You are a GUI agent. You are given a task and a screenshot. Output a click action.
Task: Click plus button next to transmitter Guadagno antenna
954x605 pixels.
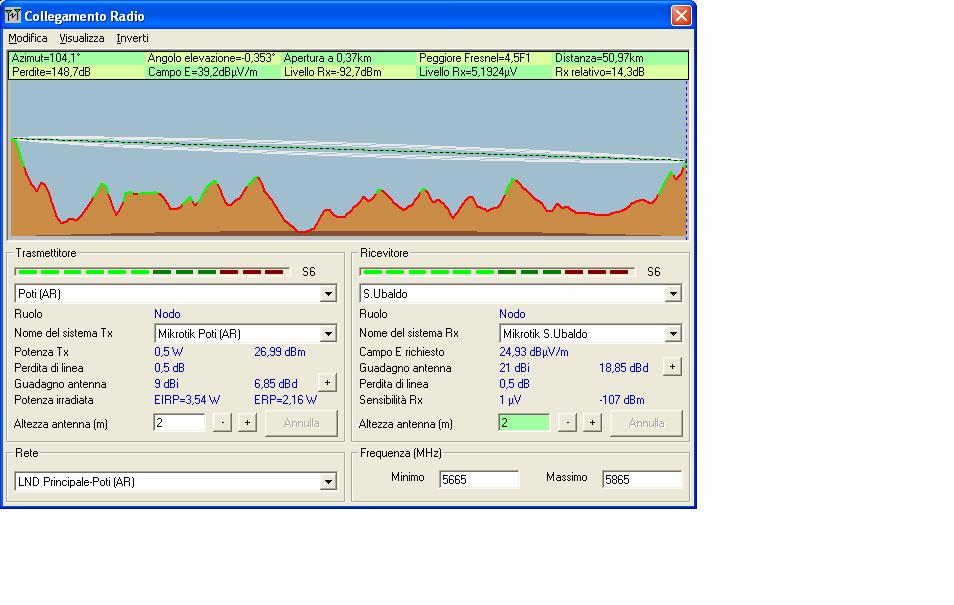(x=327, y=382)
